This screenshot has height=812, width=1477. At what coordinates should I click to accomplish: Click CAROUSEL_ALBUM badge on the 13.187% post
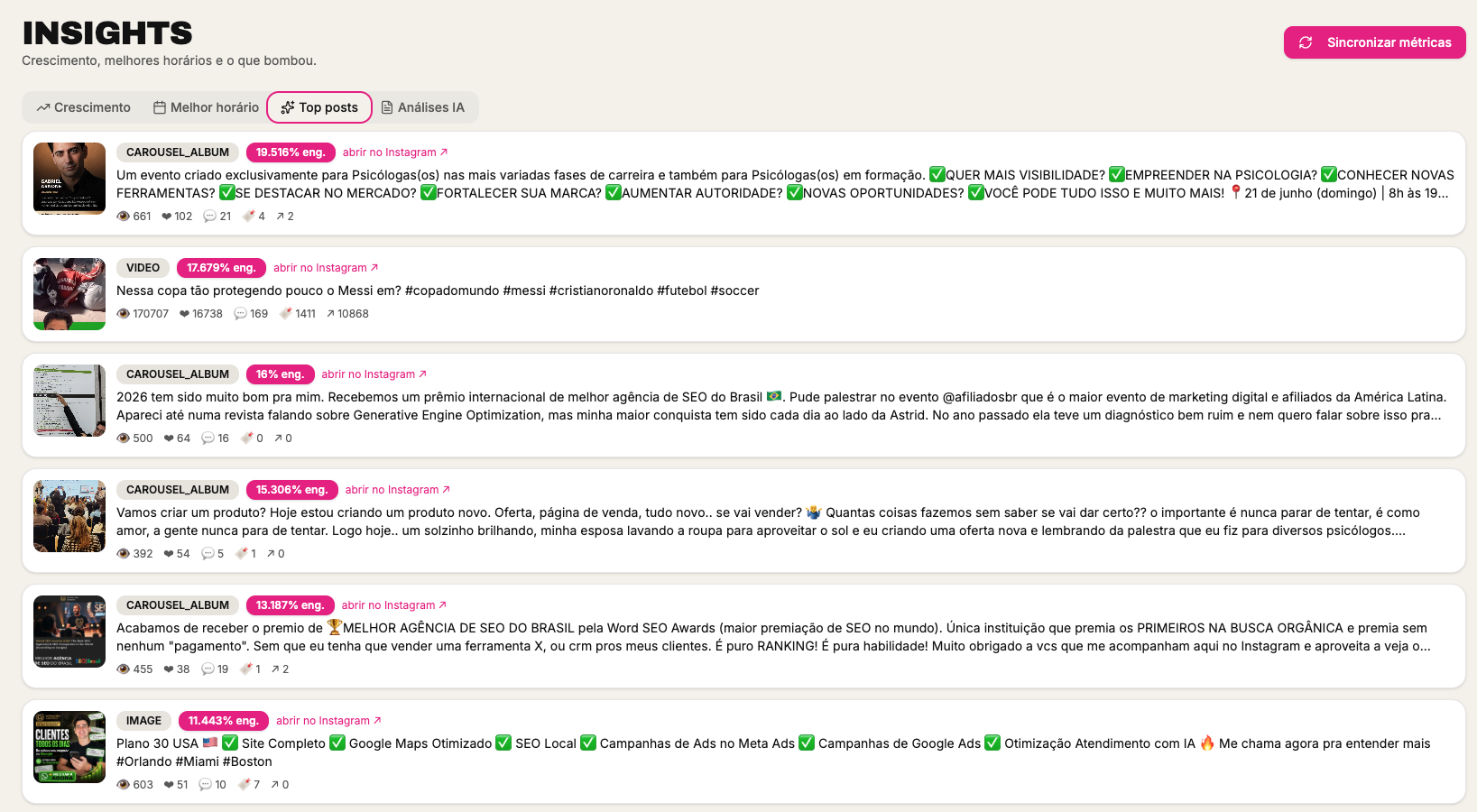178,605
